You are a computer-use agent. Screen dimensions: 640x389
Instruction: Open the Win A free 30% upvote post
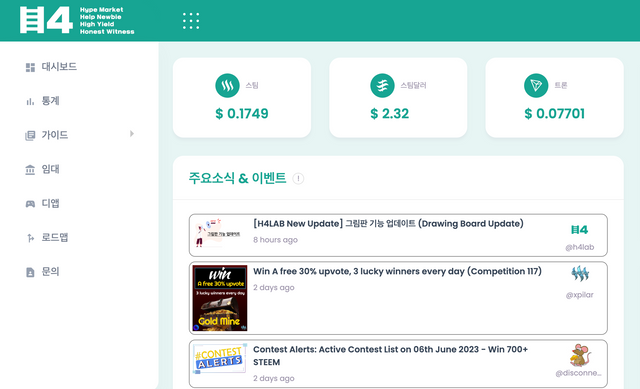(x=397, y=271)
